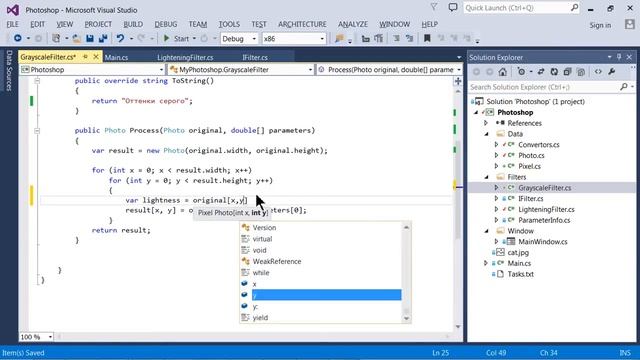Image resolution: width=640 pixels, height=360 pixels.
Task: Click the Sign in link
Action: (600, 25)
